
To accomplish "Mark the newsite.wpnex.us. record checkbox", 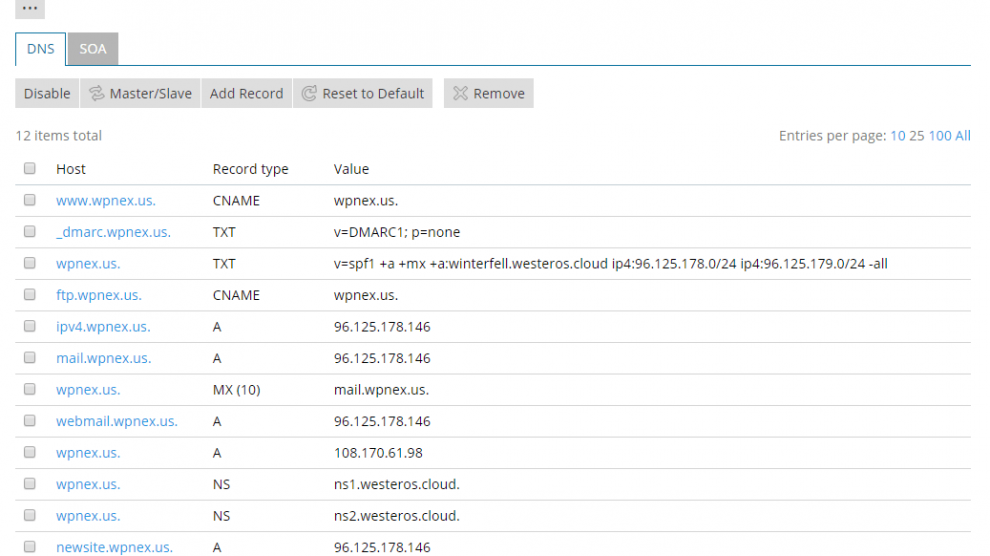I will [x=30, y=546].
